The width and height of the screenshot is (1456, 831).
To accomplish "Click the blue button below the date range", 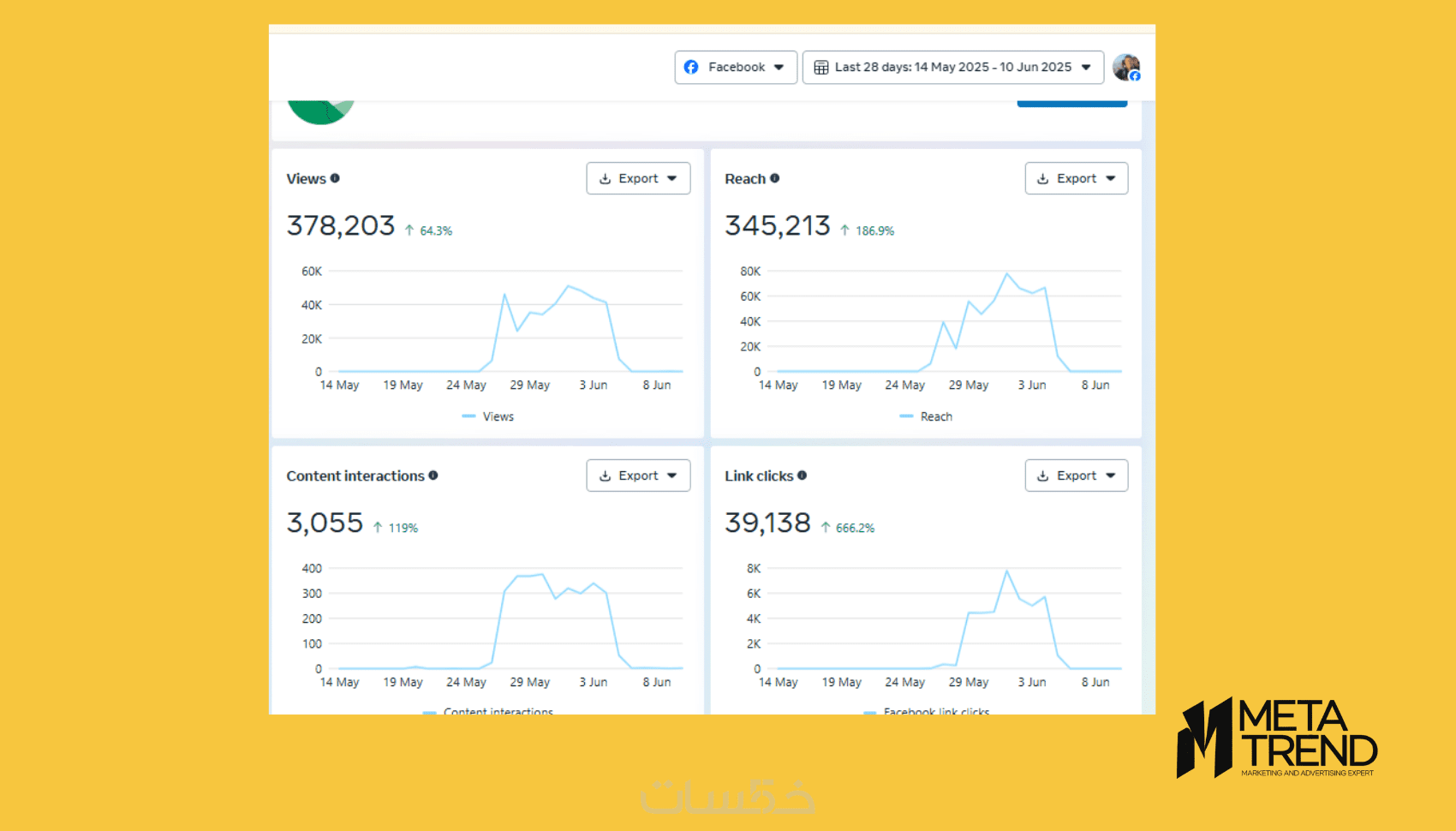I will pyautogui.click(x=1071, y=104).
